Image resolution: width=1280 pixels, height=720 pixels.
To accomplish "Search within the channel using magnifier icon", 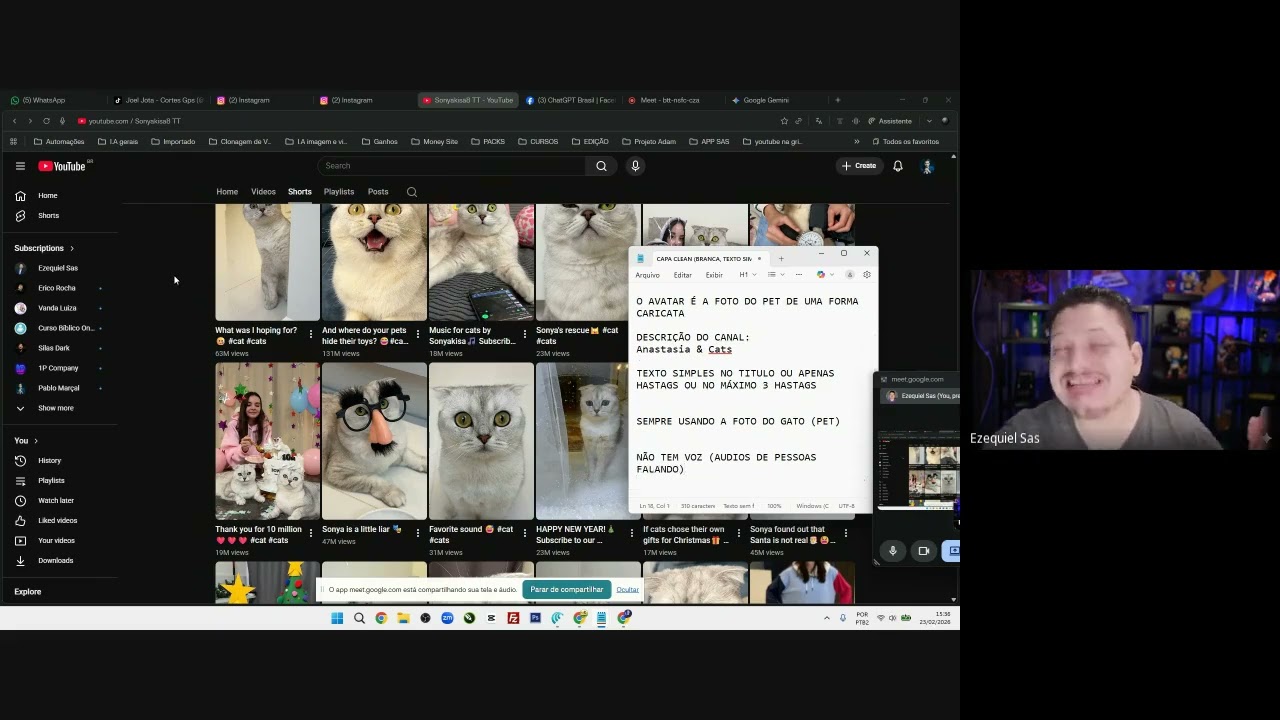I will tap(411, 192).
